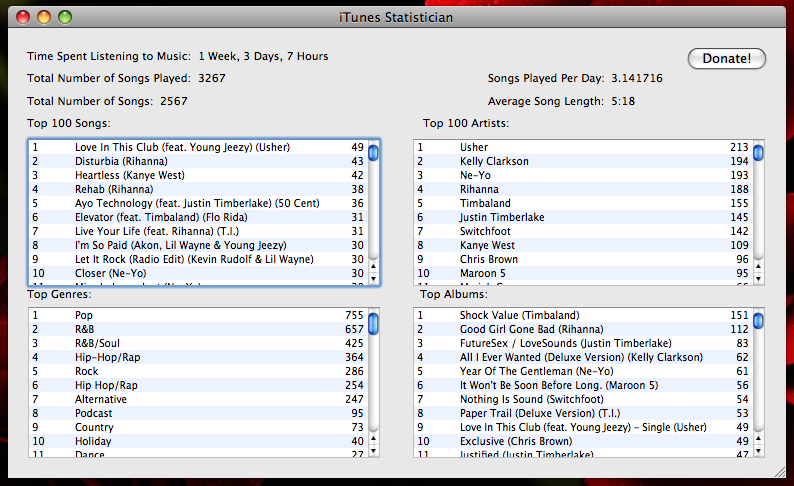This screenshot has width=794, height=486.
Task: Select album 'Paper Trail (Deluxe Version) (T.I.)'
Action: 583,414
